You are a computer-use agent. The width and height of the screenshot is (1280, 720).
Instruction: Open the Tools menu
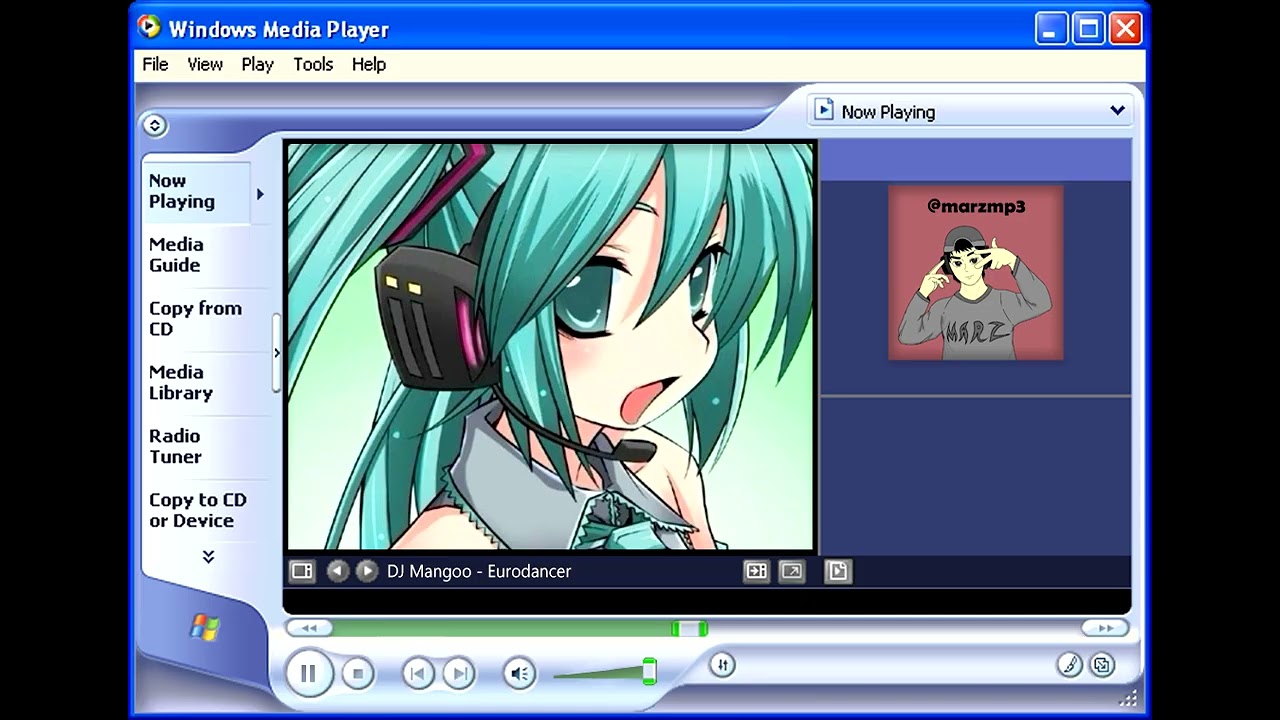pyautogui.click(x=313, y=64)
